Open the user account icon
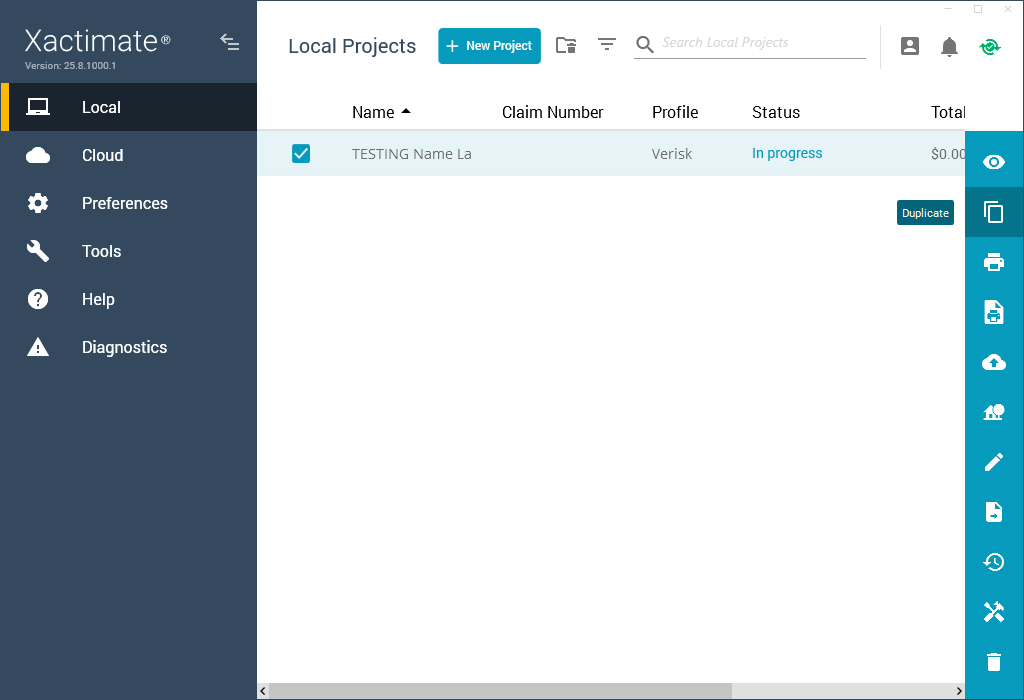 point(910,46)
